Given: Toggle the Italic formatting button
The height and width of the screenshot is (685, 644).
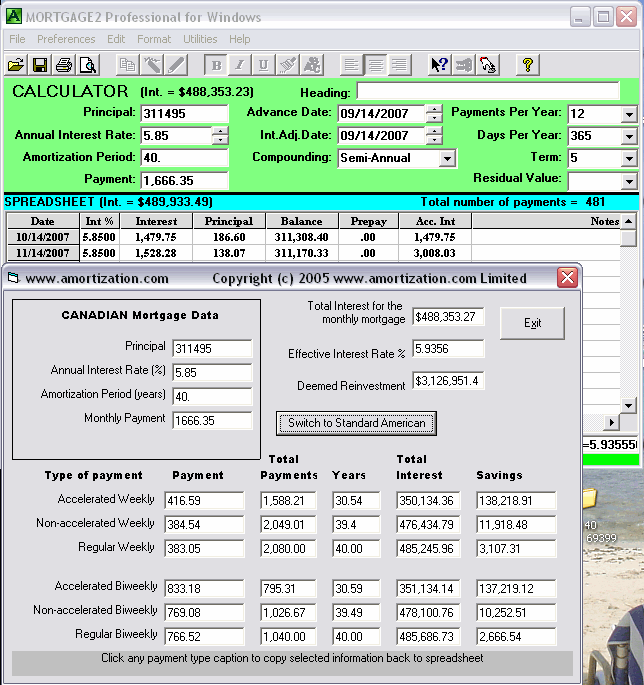Looking at the screenshot, I should 239,65.
